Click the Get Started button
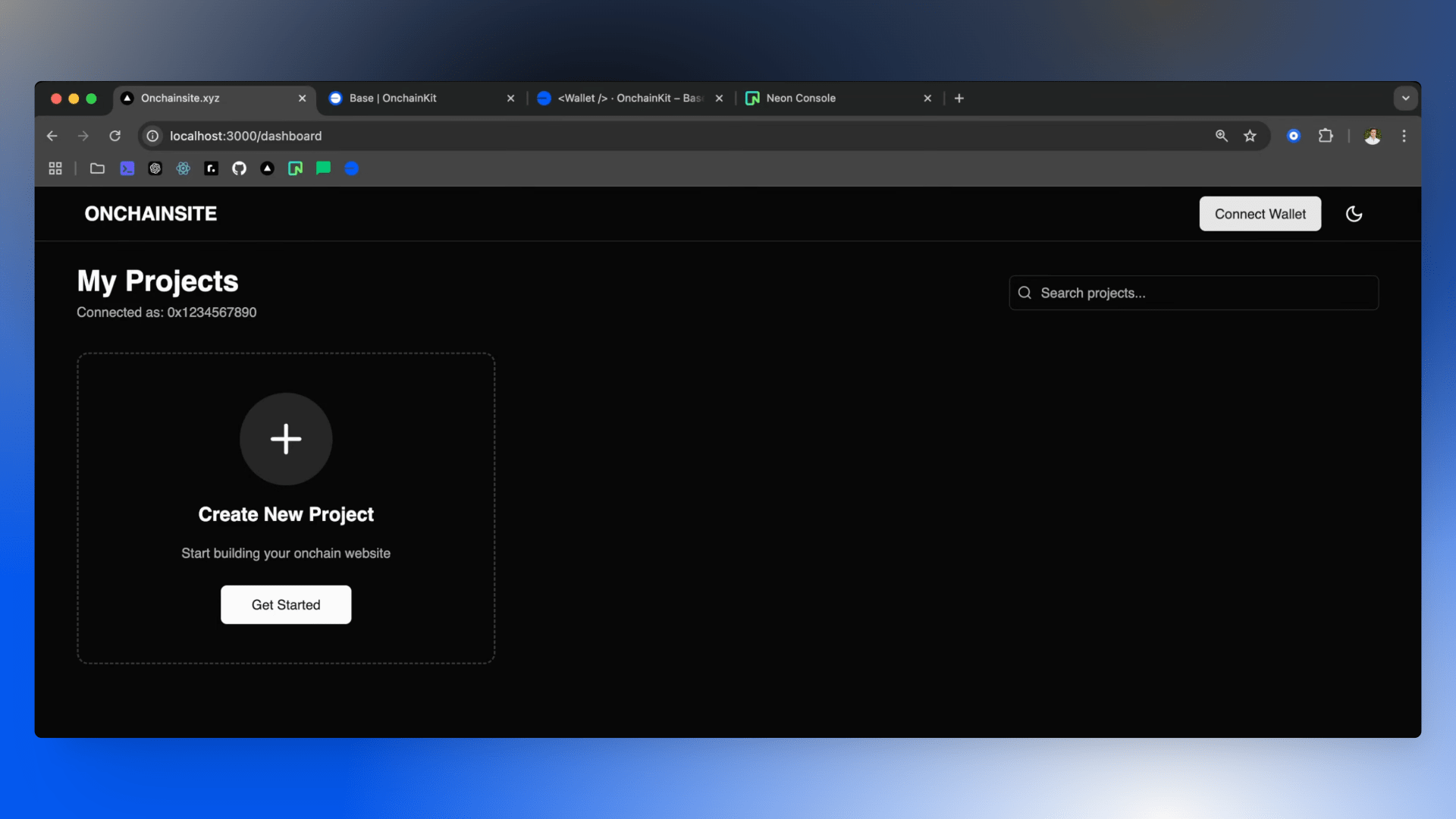This screenshot has height=819, width=1456. pyautogui.click(x=286, y=604)
